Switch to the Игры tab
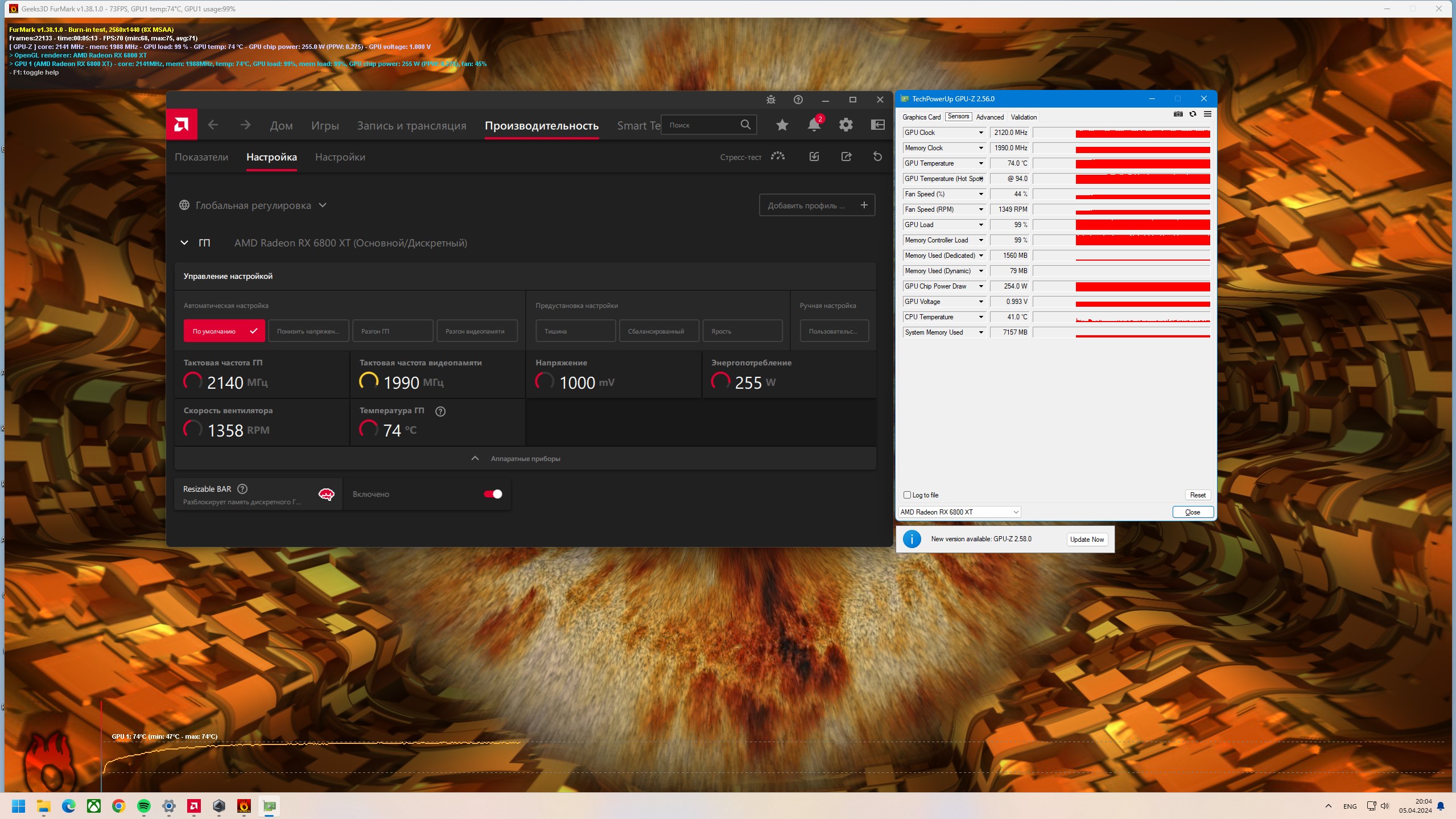The height and width of the screenshot is (819, 1456). point(325,126)
